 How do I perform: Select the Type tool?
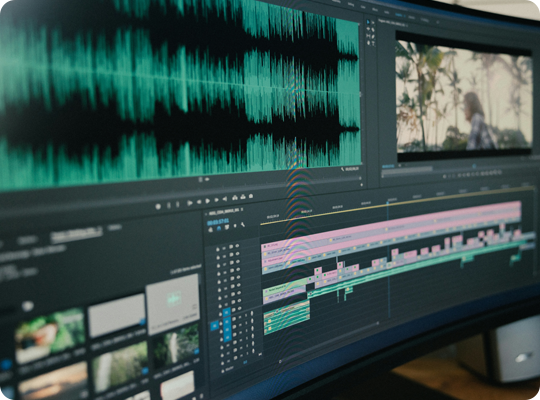coord(373,43)
